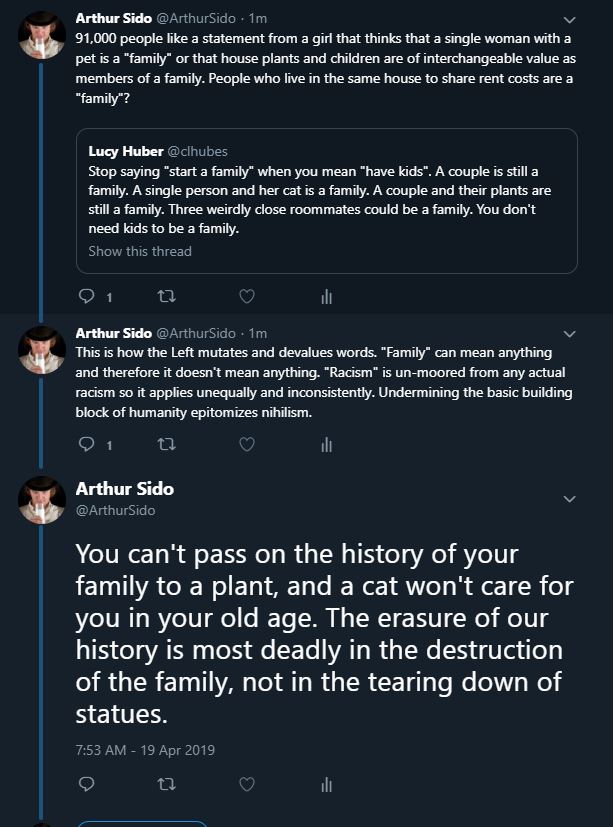Click the "Show this thread" link
Image resolution: width=613 pixels, height=827 pixels.
[x=140, y=252]
